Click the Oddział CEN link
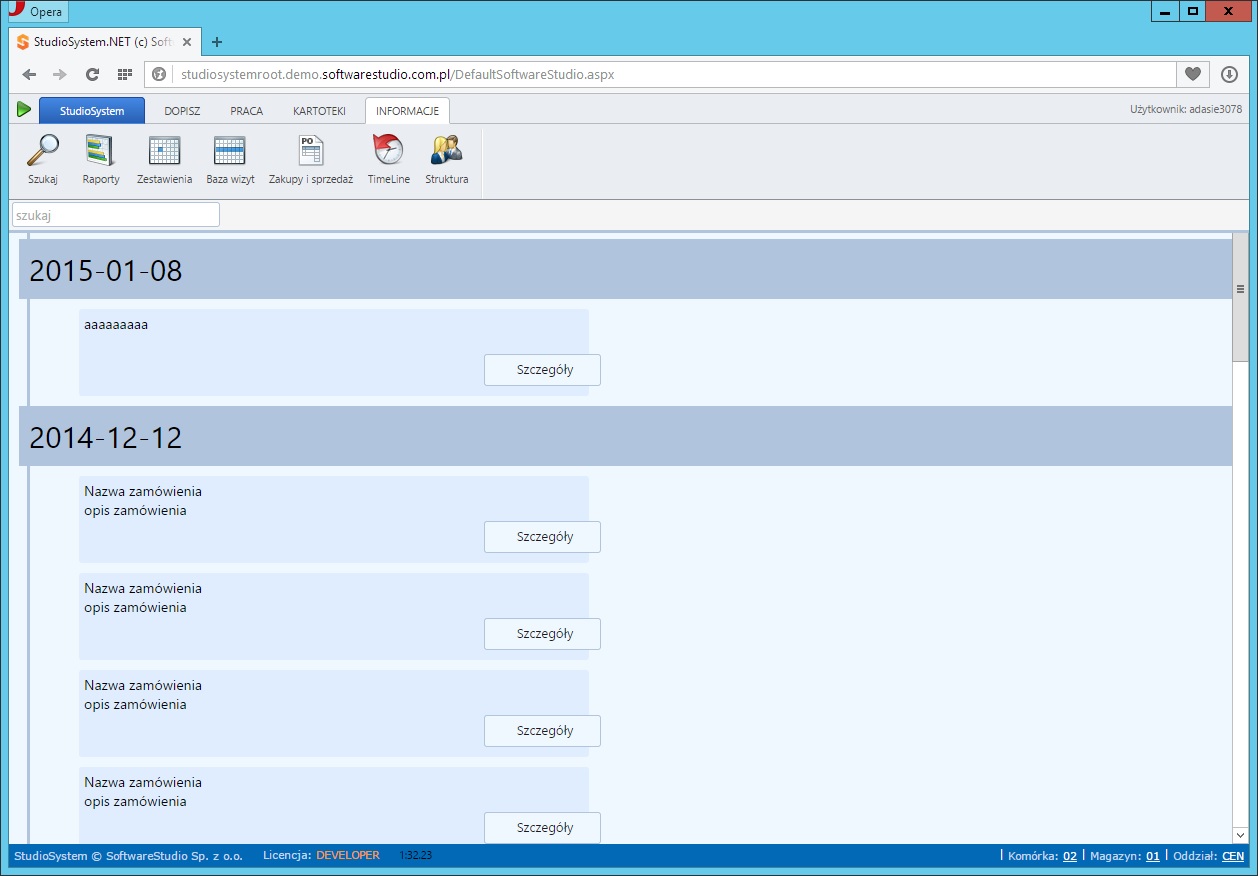The width and height of the screenshot is (1258, 876). pyautogui.click(x=1233, y=856)
